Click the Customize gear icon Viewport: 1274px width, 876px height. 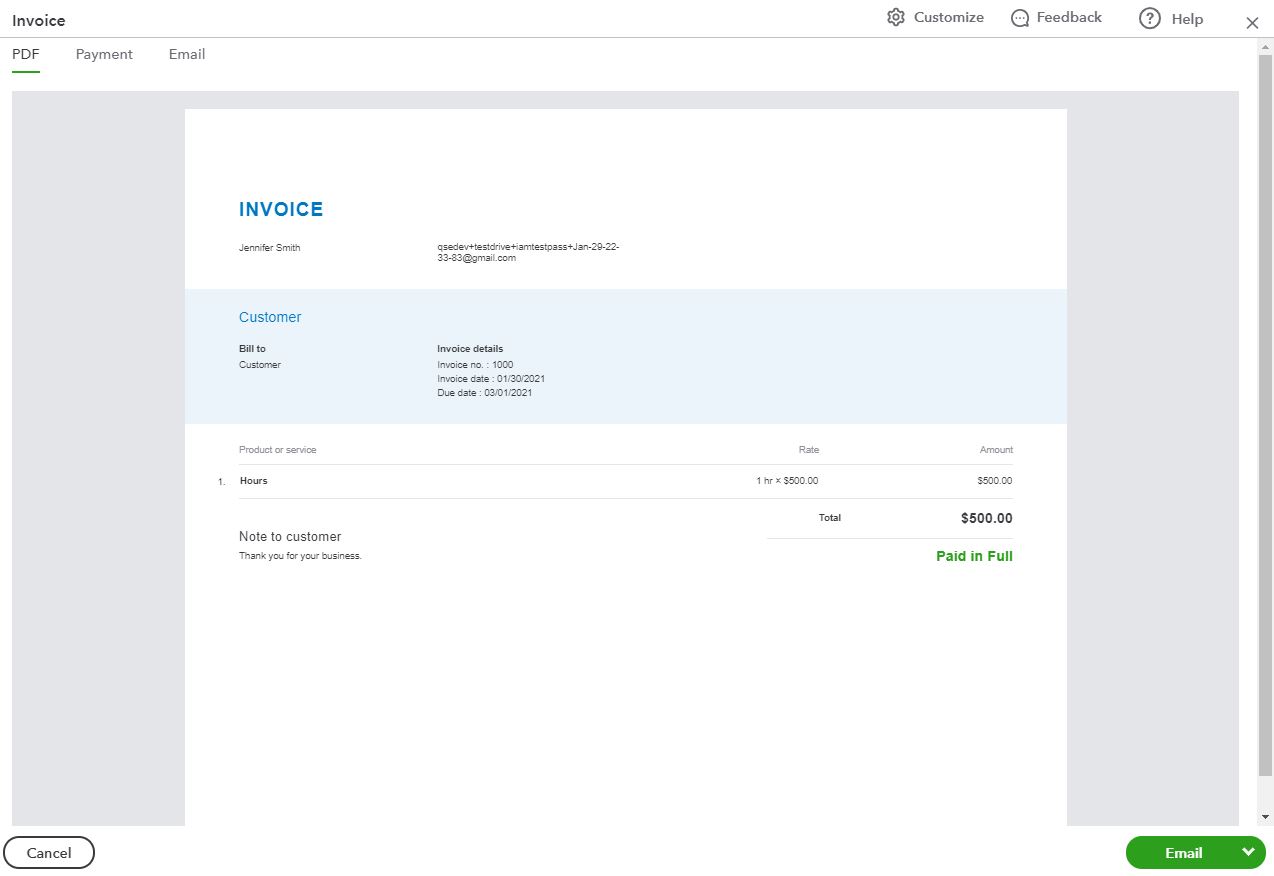click(x=896, y=18)
